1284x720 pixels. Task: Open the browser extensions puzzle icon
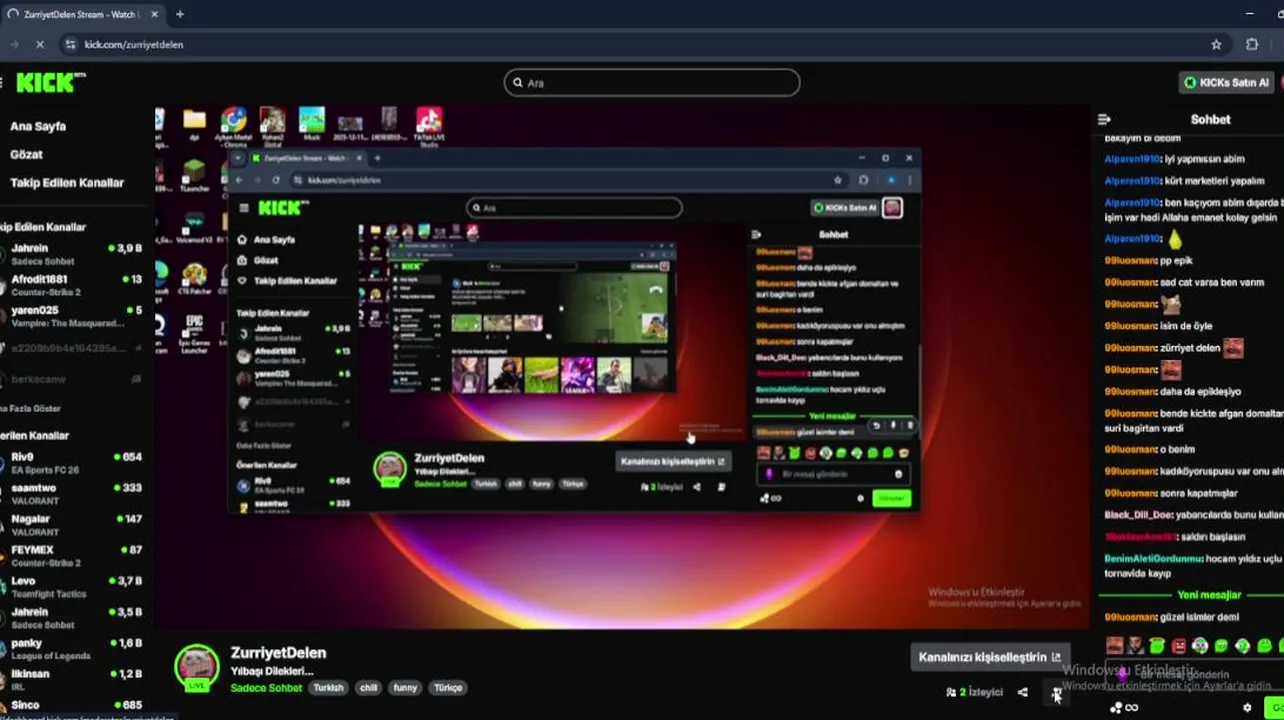[1252, 44]
